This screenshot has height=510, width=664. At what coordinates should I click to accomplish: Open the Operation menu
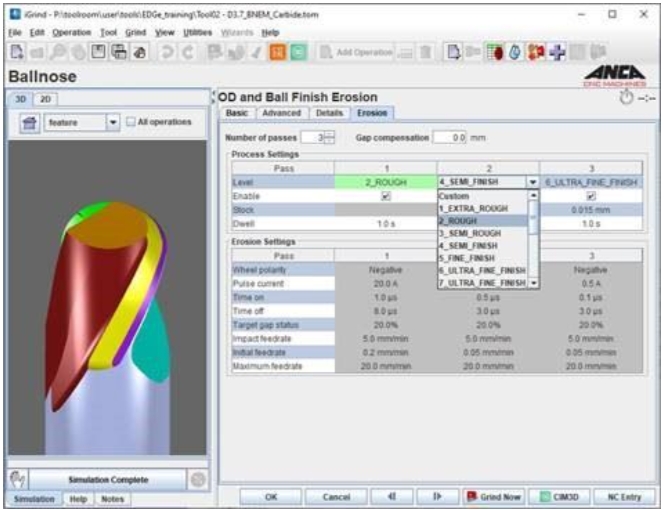pos(72,33)
